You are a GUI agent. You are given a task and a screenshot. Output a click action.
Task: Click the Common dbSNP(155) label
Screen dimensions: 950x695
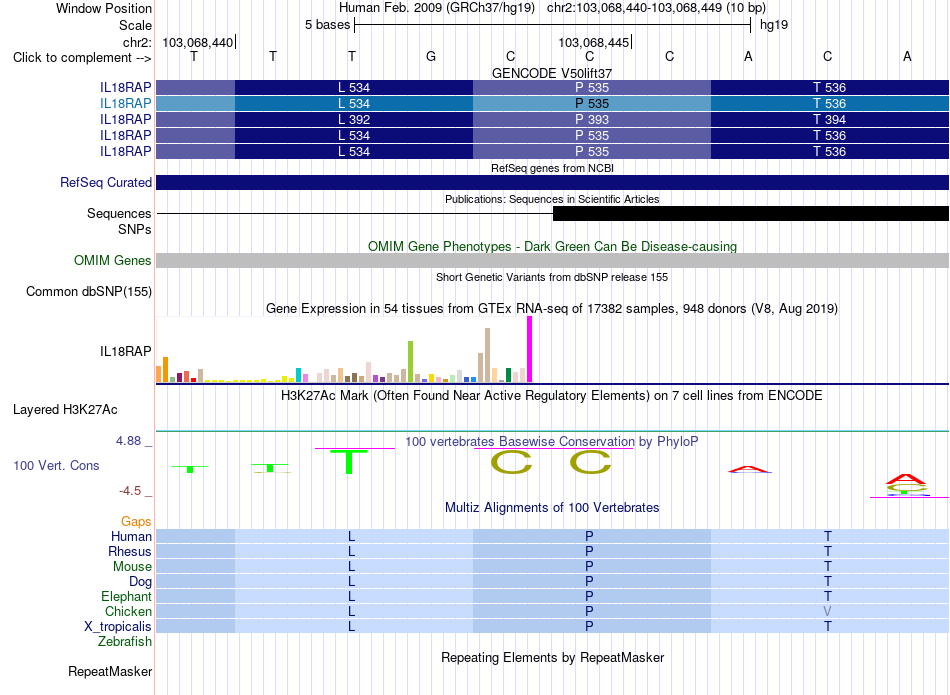tap(88, 291)
